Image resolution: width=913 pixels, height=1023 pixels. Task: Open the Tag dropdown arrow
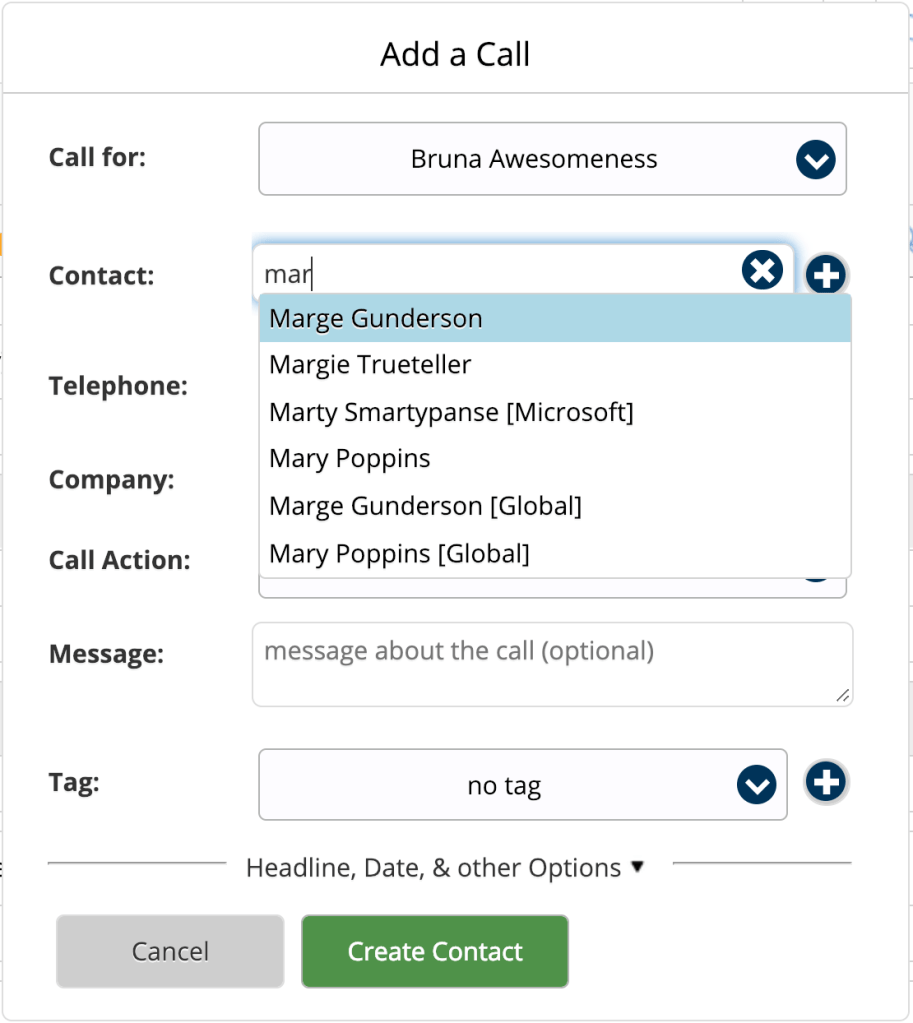[757, 785]
